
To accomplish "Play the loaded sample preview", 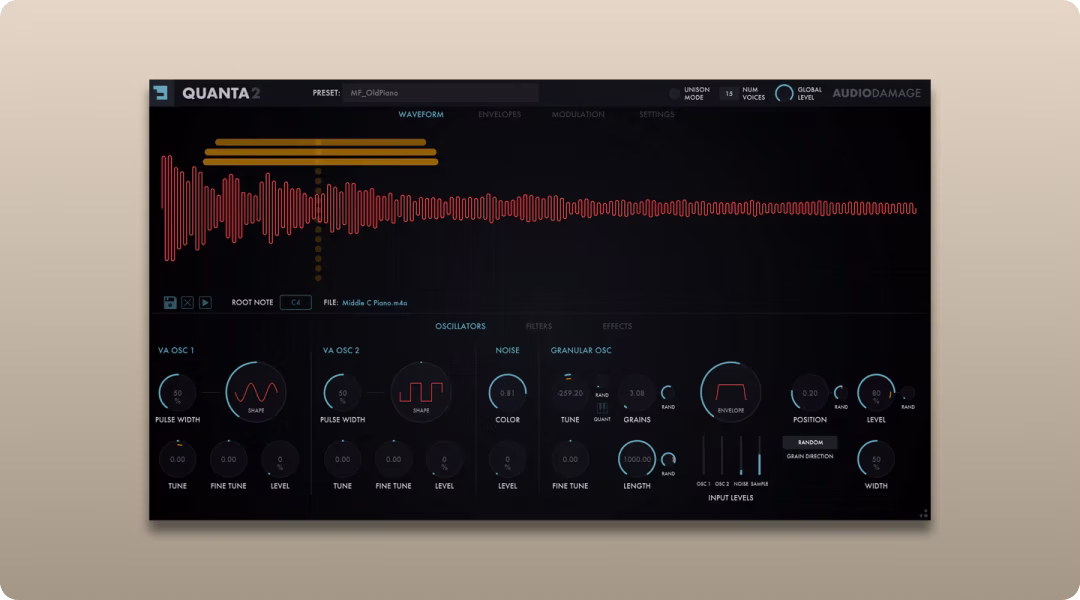I will click(205, 302).
